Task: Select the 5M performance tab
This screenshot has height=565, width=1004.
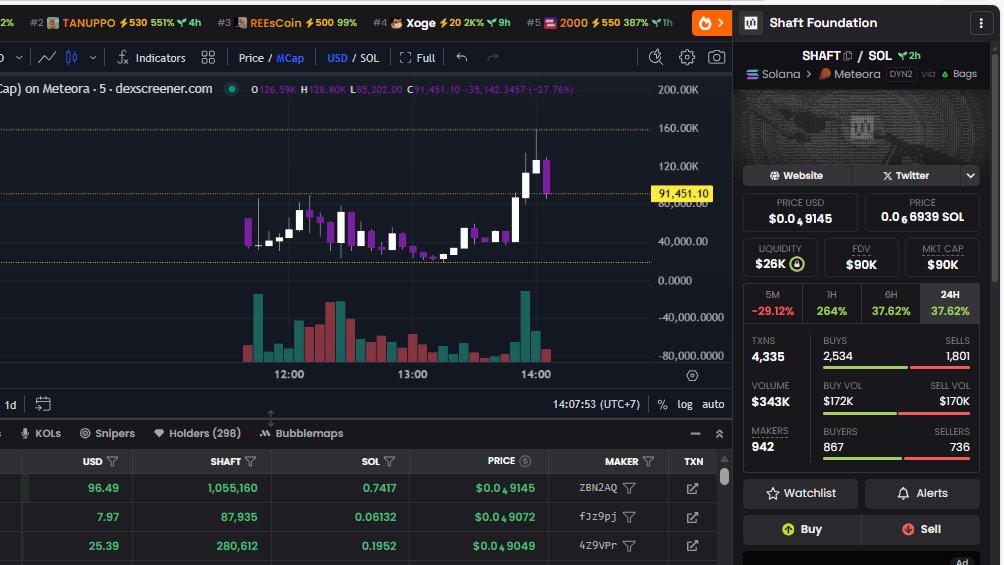Action: click(x=772, y=303)
